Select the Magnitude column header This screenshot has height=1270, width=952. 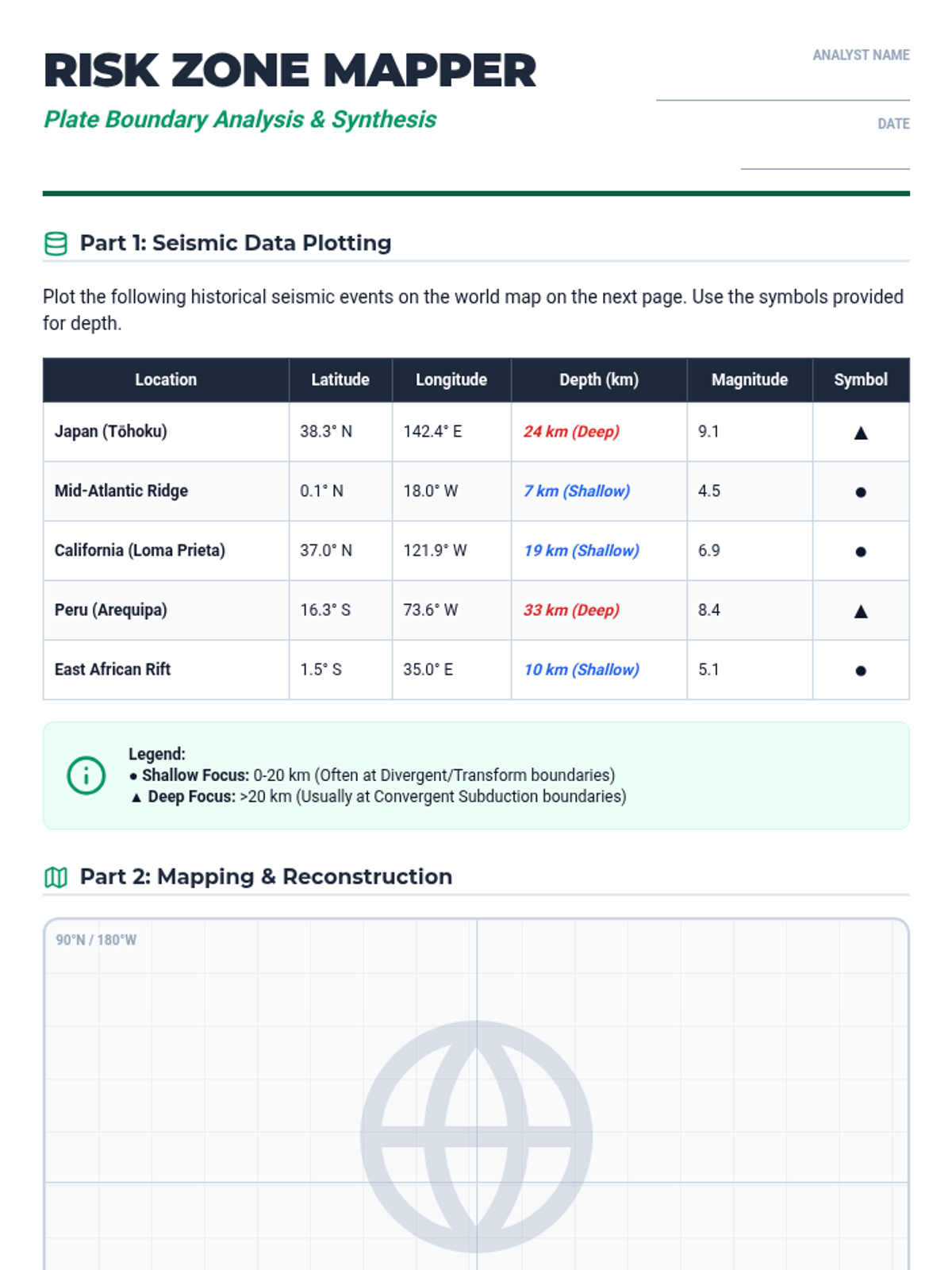click(x=750, y=379)
